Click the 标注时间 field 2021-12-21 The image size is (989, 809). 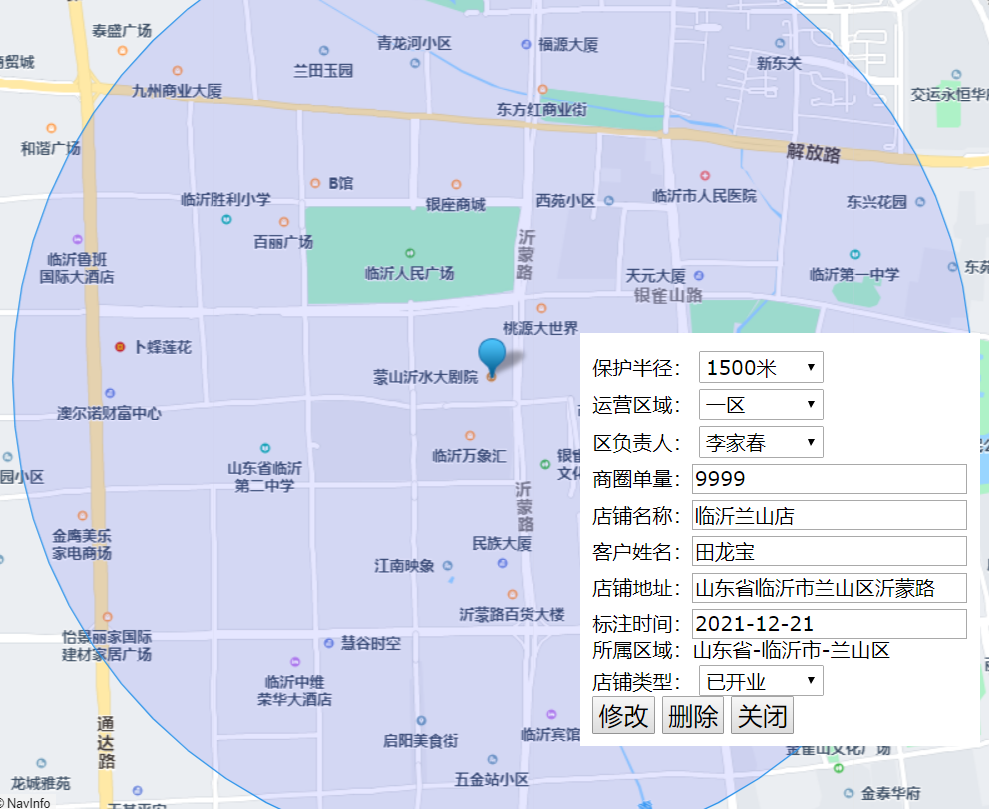pos(829,624)
